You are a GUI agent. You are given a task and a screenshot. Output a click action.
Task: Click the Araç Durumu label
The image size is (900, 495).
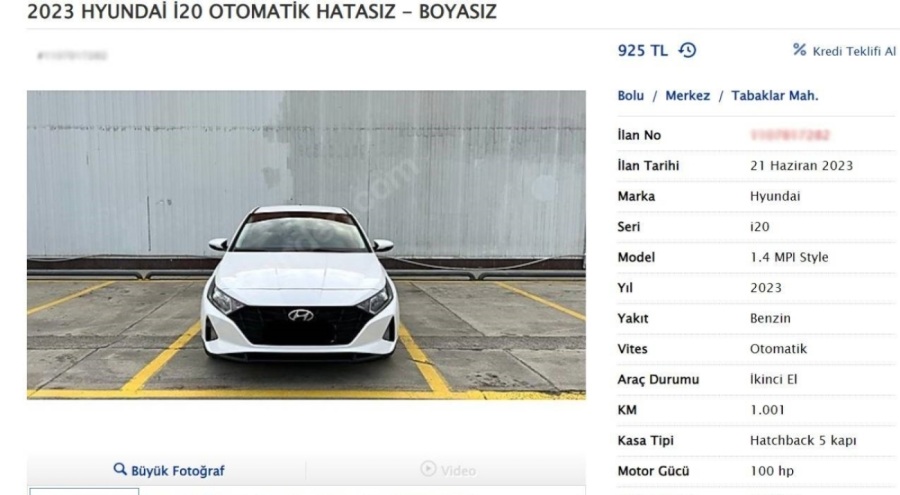(658, 379)
